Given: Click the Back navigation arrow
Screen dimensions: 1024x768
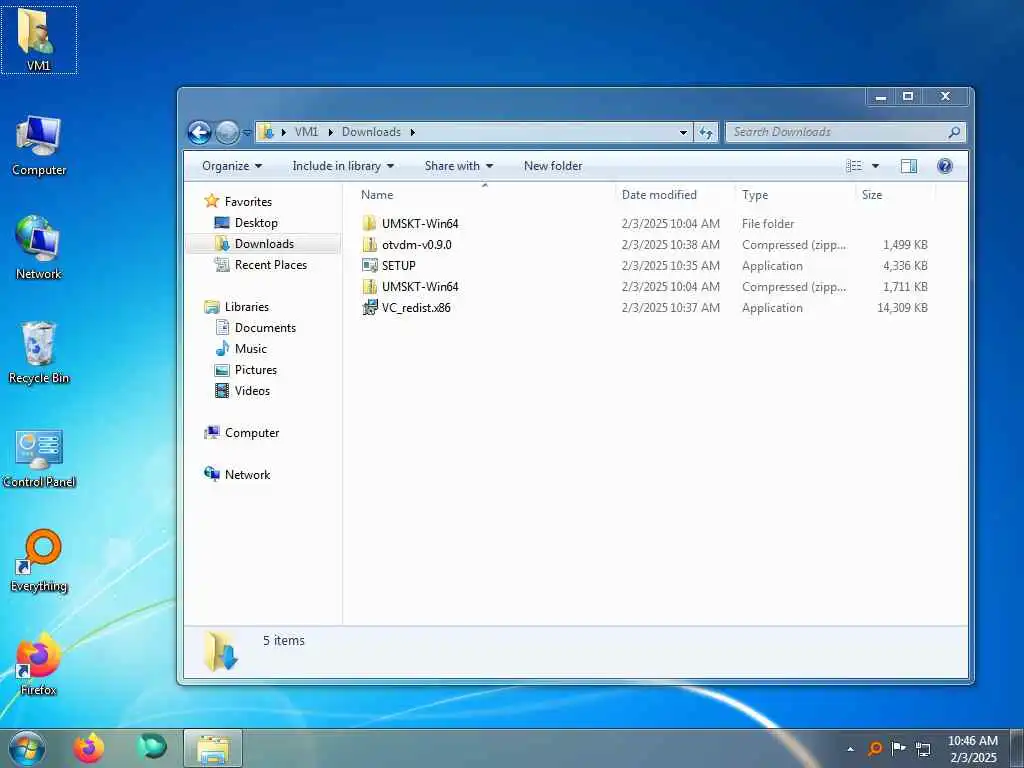Looking at the screenshot, I should tap(200, 133).
